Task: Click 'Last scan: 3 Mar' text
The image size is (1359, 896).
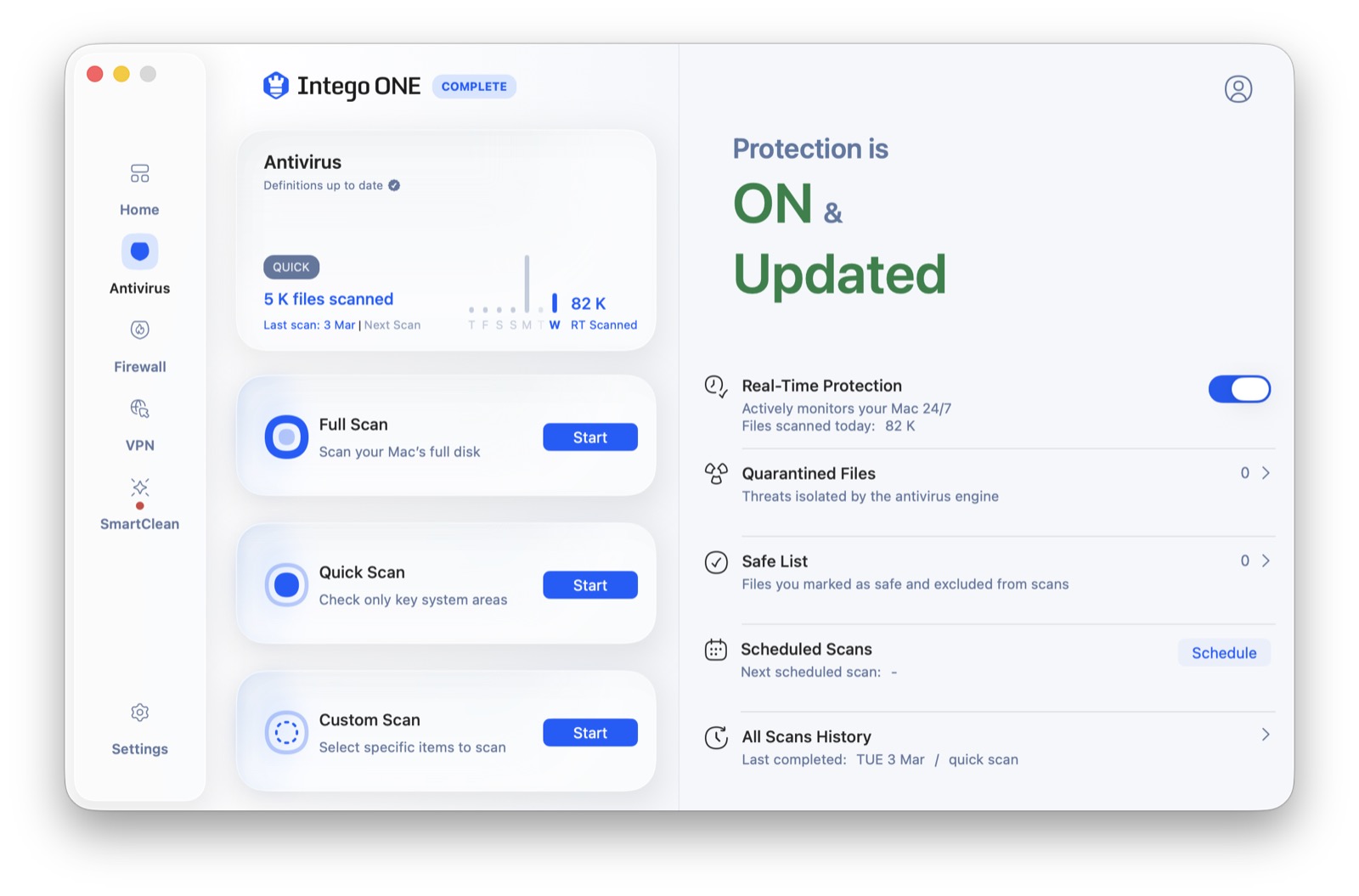Action: pyautogui.click(x=309, y=325)
